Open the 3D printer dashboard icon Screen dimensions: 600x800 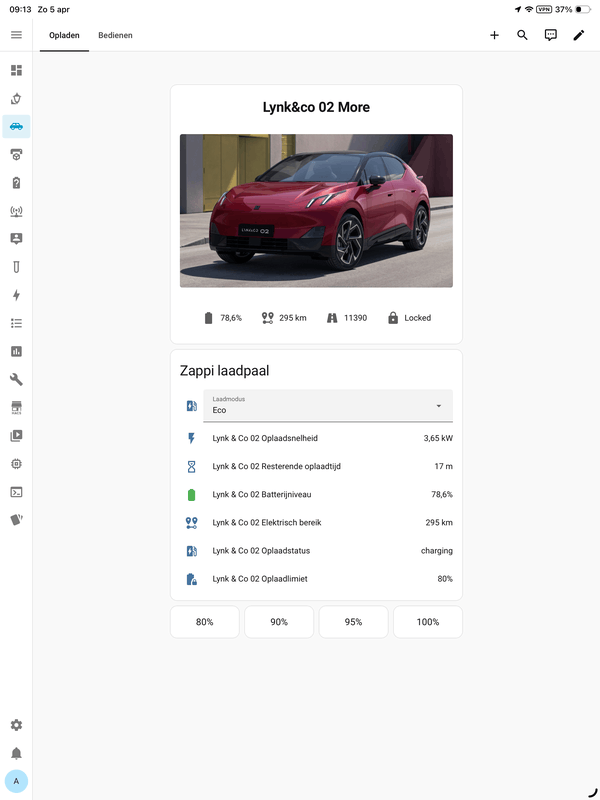click(x=16, y=155)
